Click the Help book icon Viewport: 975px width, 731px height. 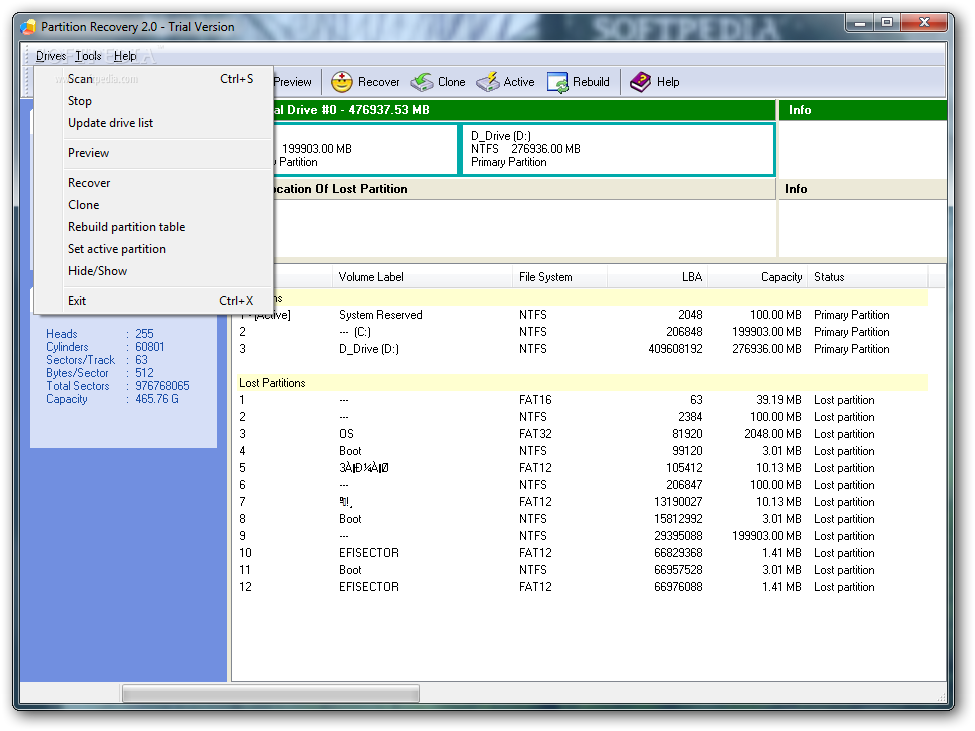(x=640, y=82)
